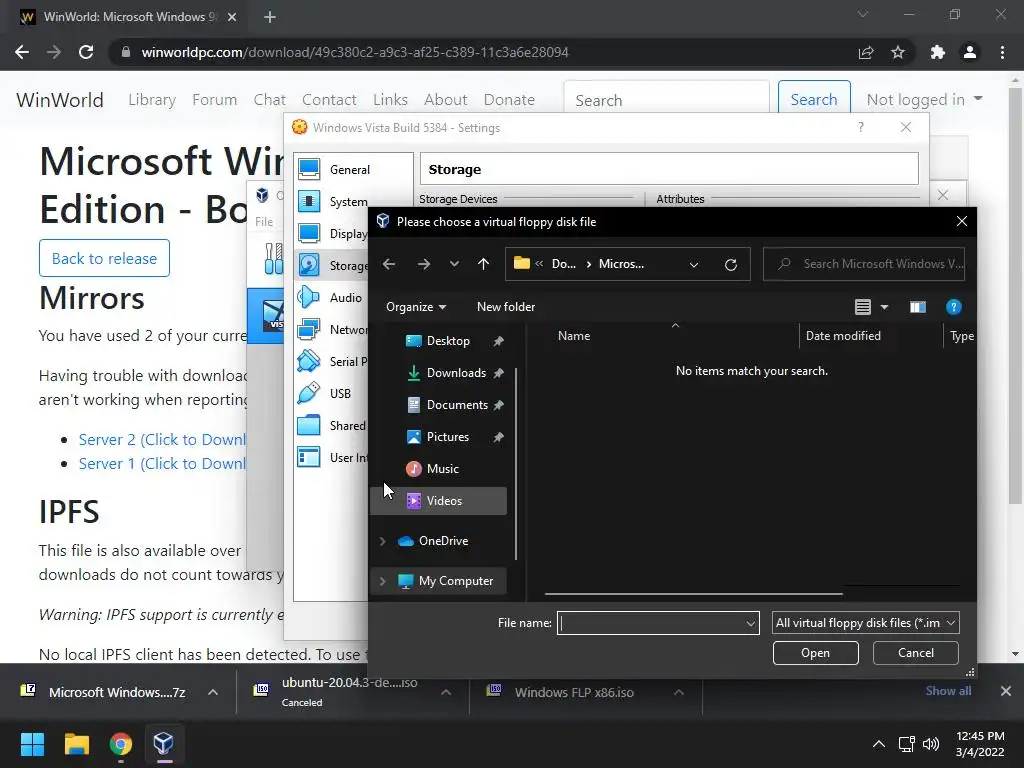Viewport: 1024px width, 768px height.
Task: Sort files by Date modified column
Action: pos(843,336)
